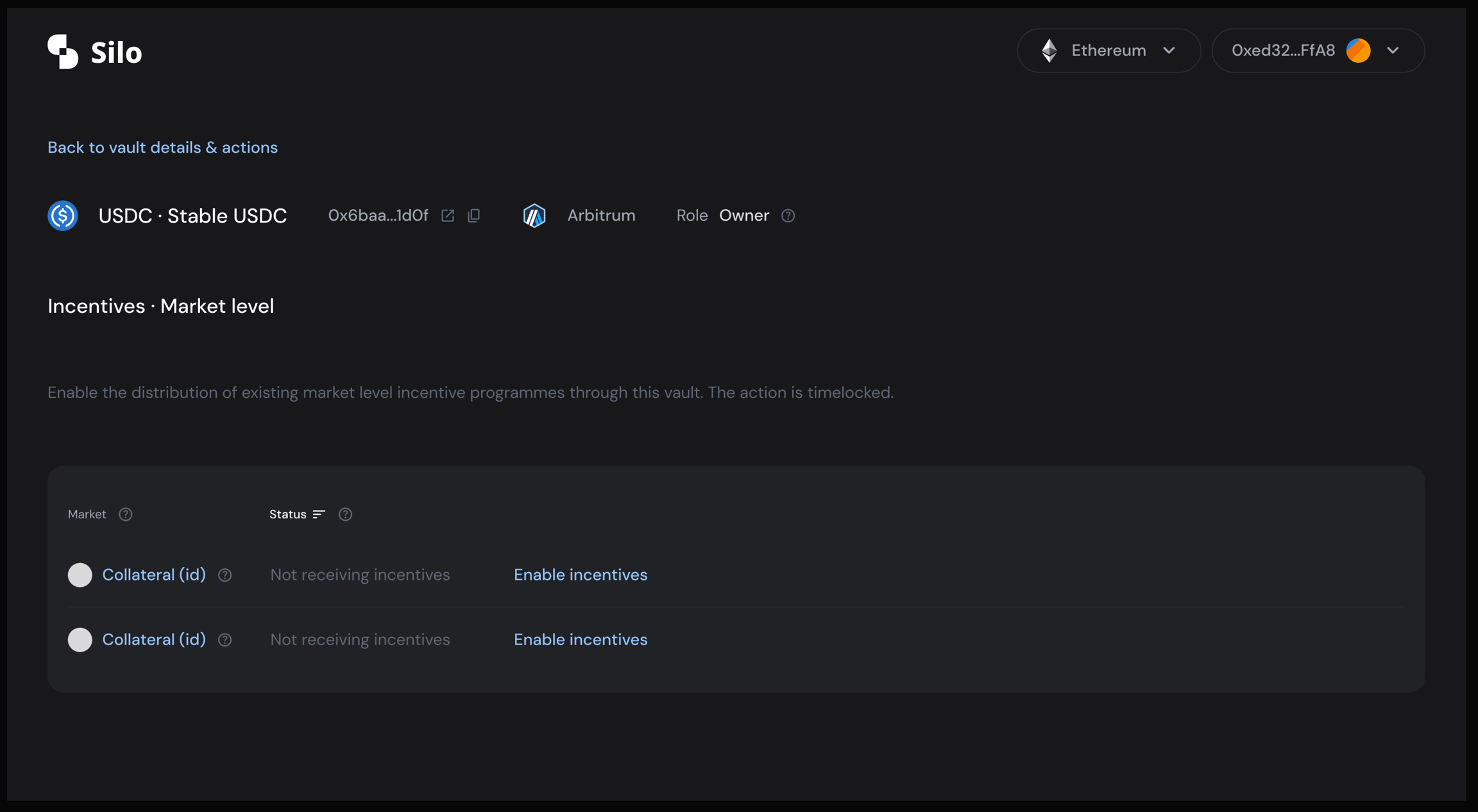The image size is (1478, 812).
Task: Click the wallet avatar color circle
Action: 1358,50
